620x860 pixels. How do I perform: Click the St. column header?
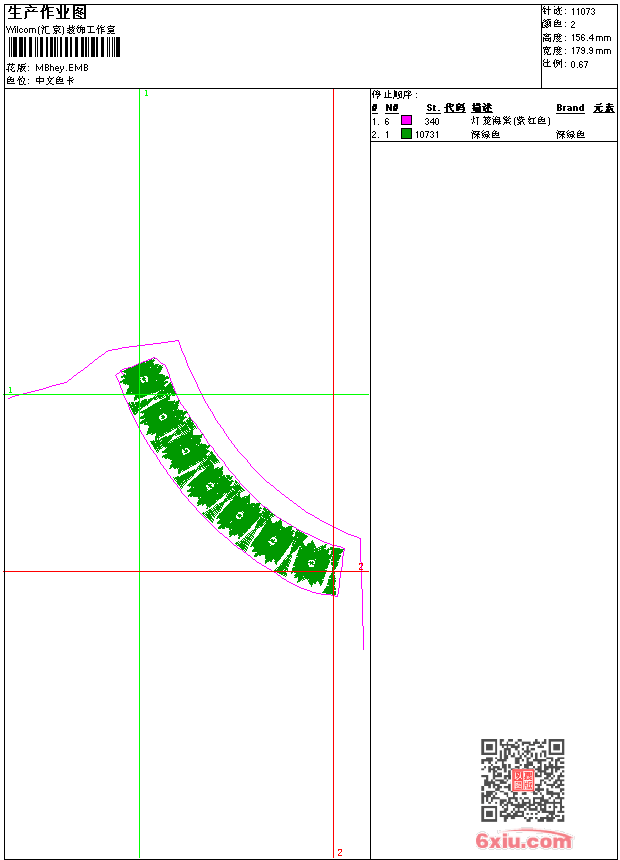coord(433,108)
